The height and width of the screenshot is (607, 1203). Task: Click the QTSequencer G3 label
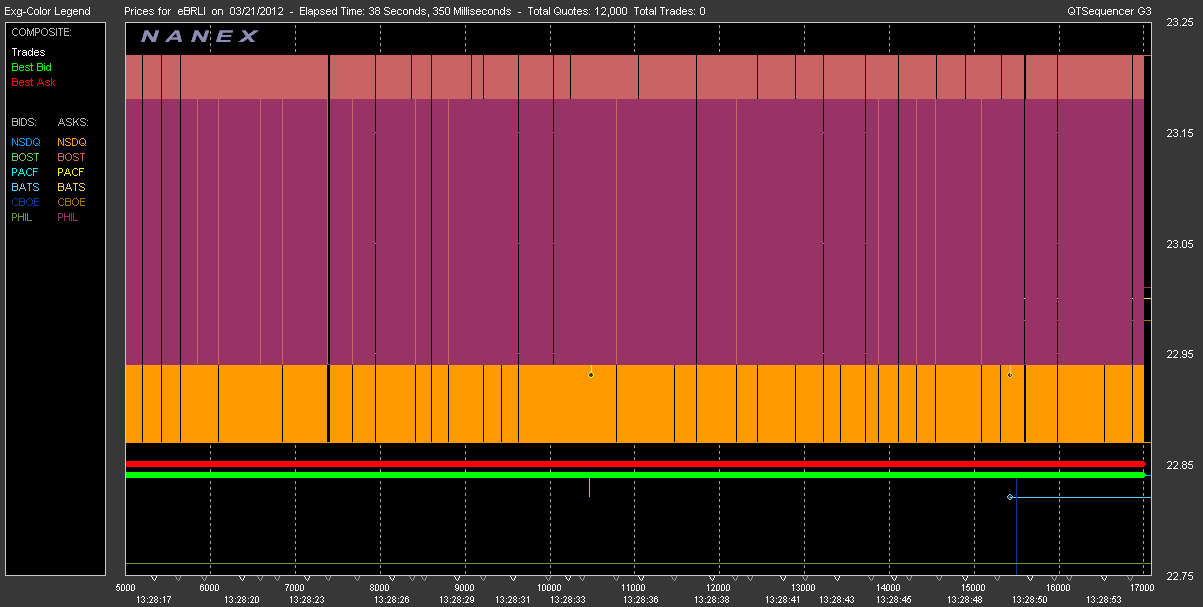pyautogui.click(x=1111, y=11)
